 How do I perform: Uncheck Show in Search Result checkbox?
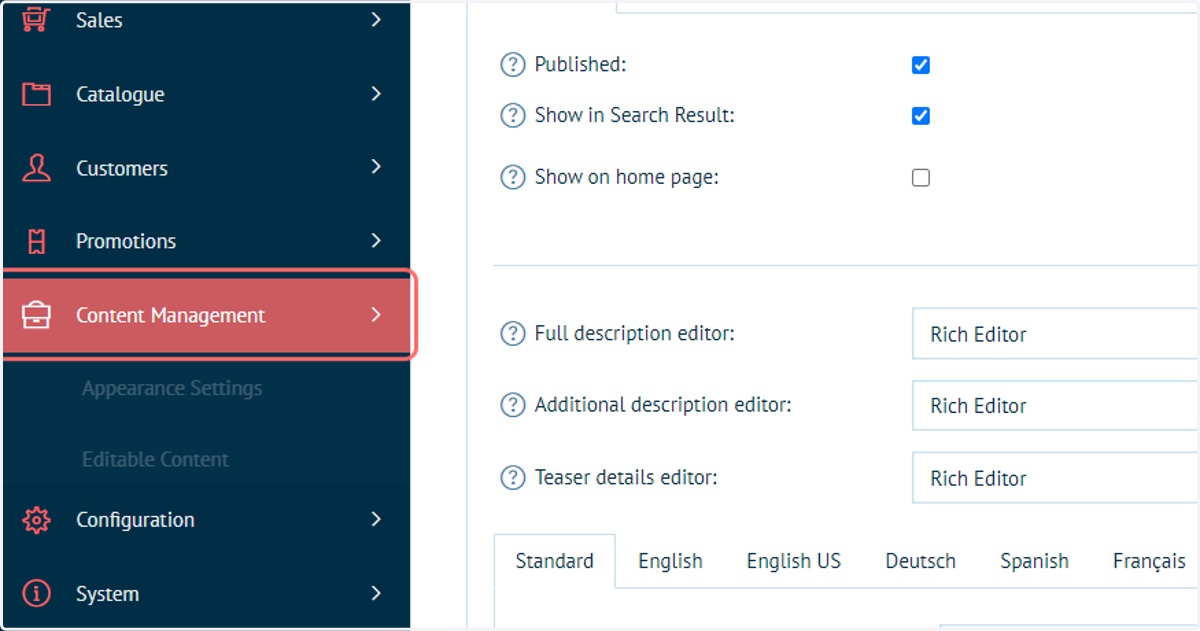(921, 116)
